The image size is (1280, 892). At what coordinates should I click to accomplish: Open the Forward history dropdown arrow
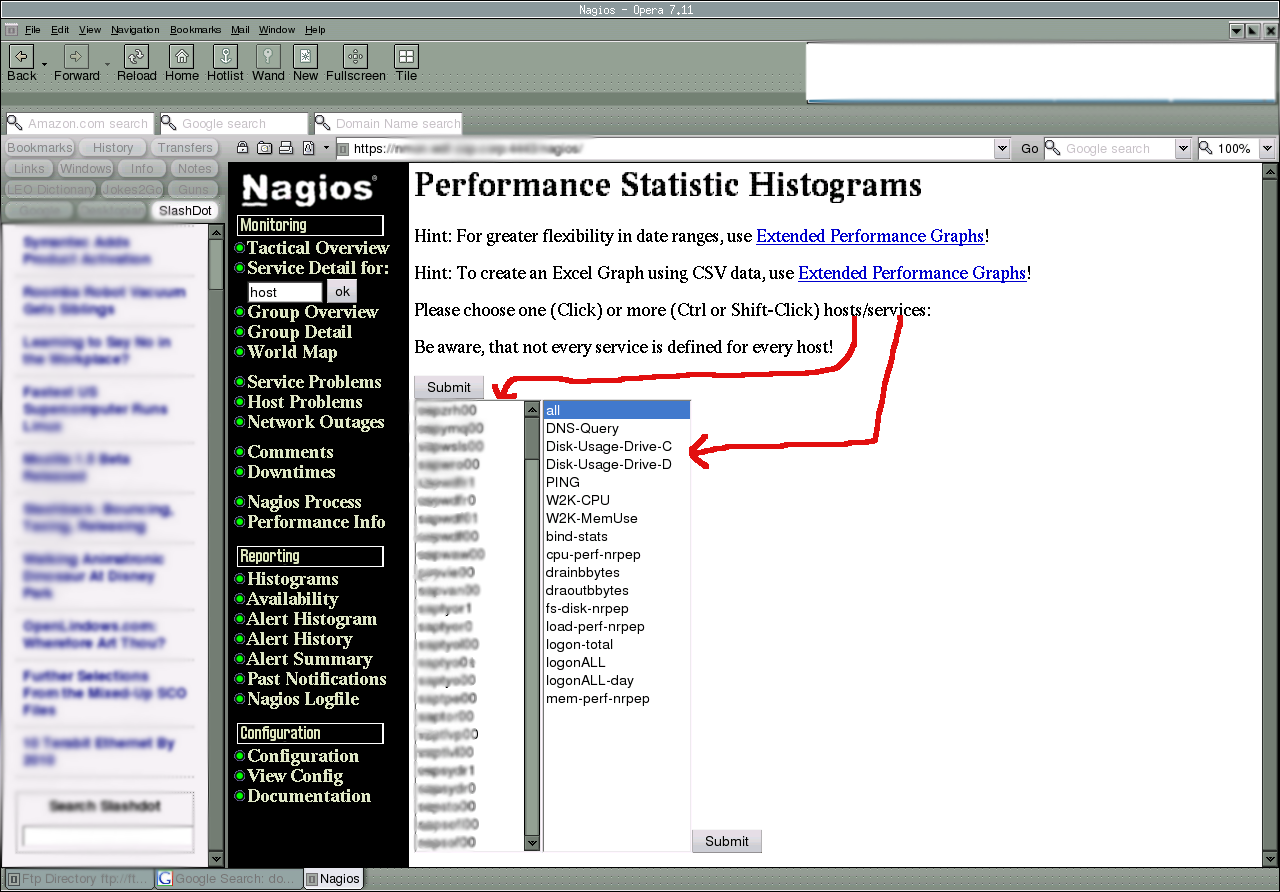click(x=107, y=64)
